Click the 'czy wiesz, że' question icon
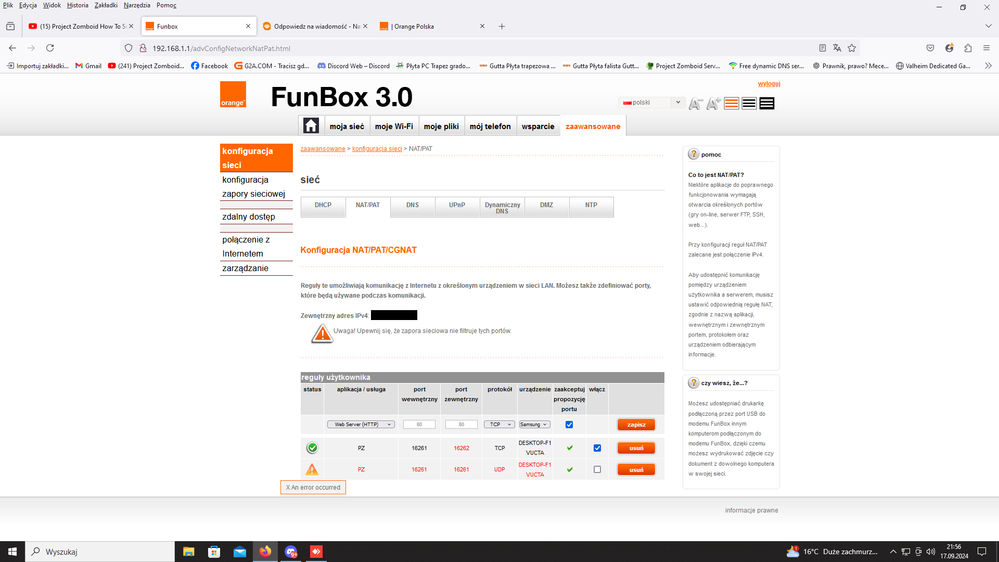The width and height of the screenshot is (999, 562). point(694,383)
